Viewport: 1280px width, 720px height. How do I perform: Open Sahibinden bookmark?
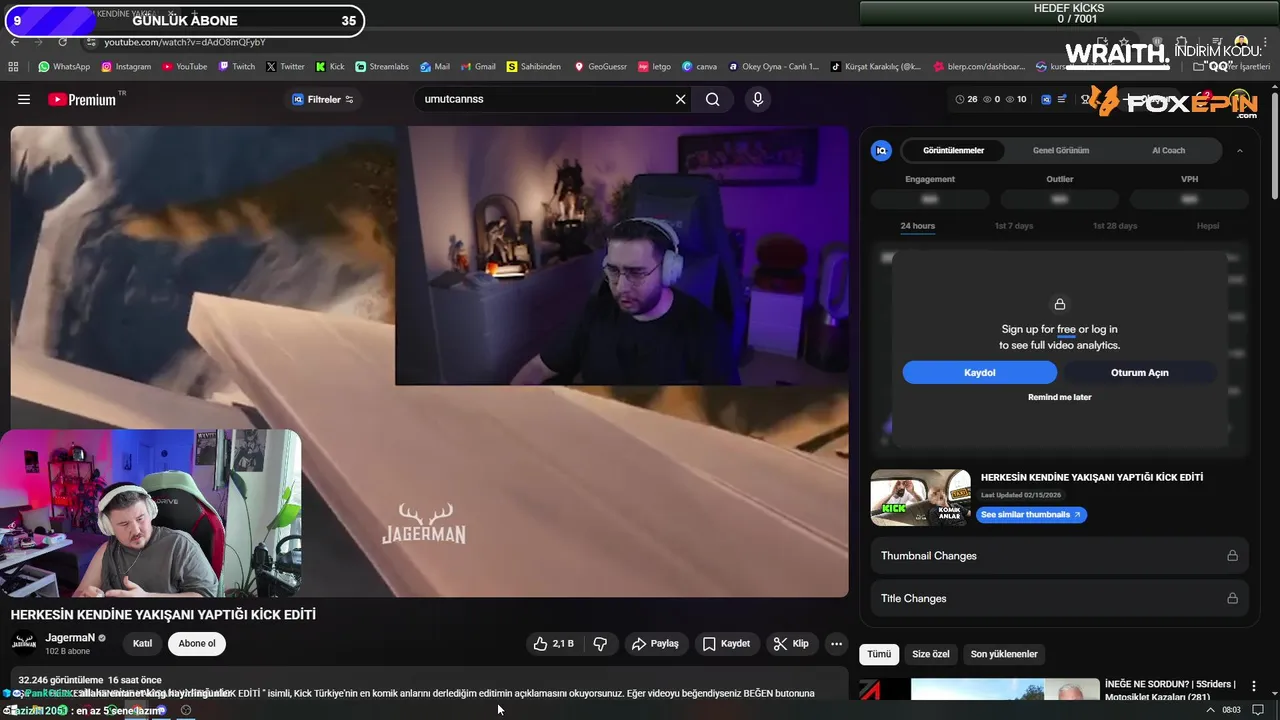click(534, 67)
